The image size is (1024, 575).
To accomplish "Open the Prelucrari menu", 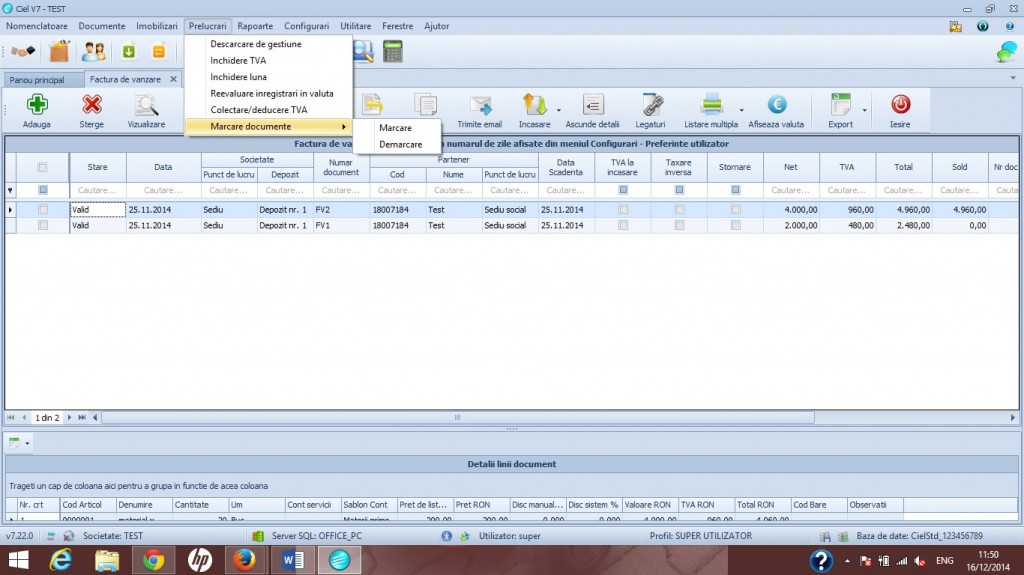I will 208,26.
